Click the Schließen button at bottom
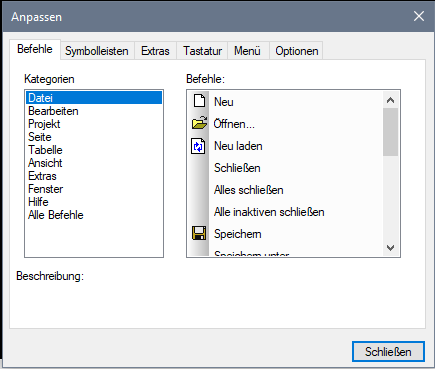 (x=388, y=352)
